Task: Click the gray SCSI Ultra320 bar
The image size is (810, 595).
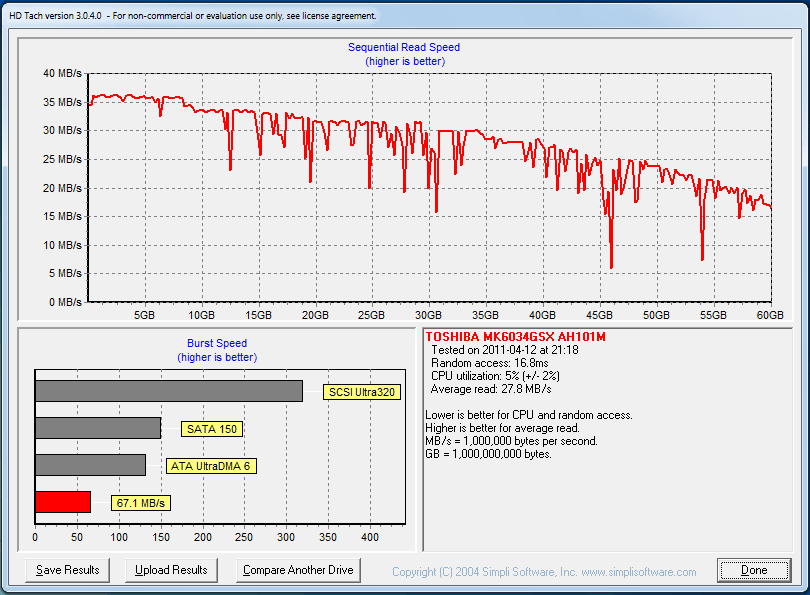Action: tap(168, 391)
